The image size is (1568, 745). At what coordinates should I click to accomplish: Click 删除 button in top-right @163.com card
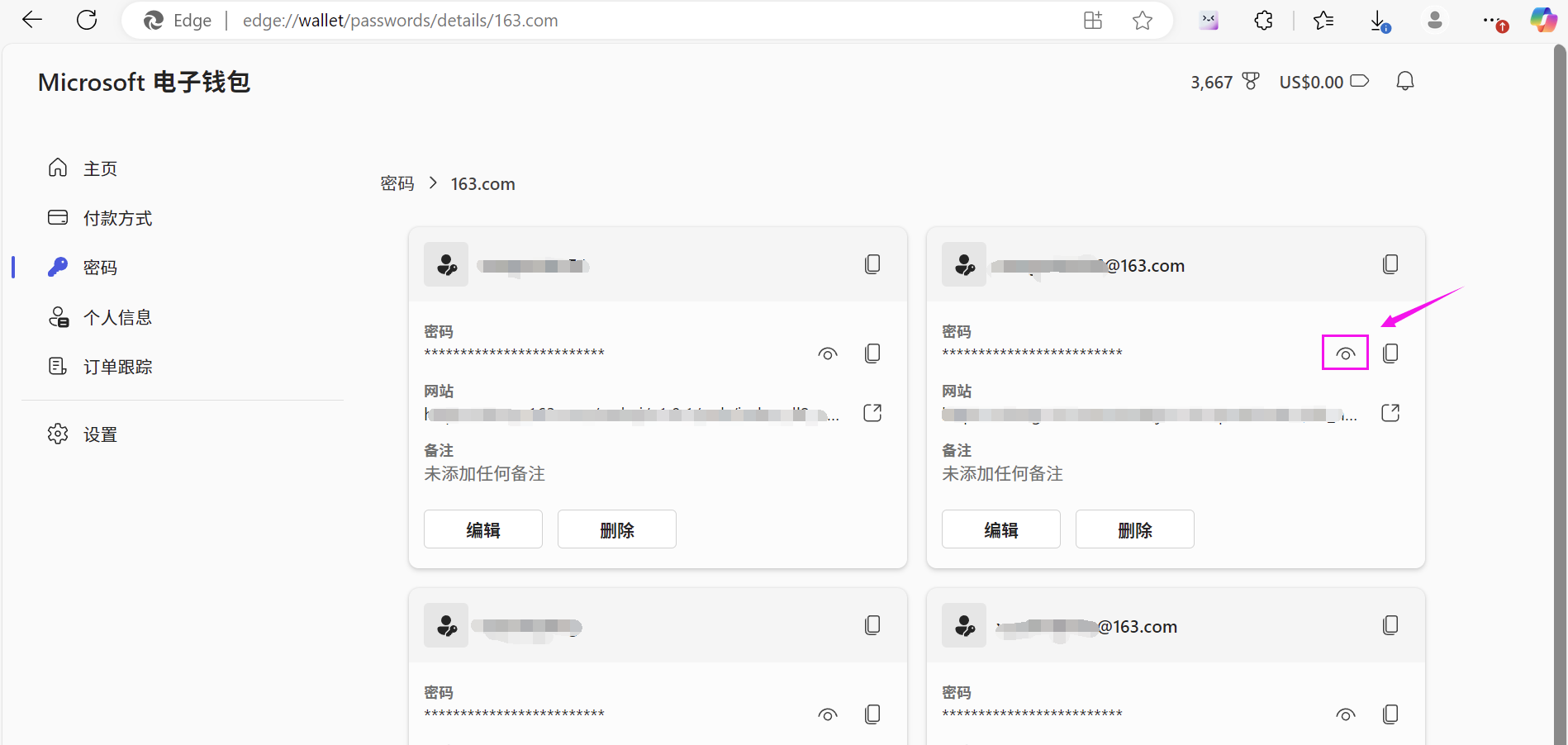[x=1134, y=529]
